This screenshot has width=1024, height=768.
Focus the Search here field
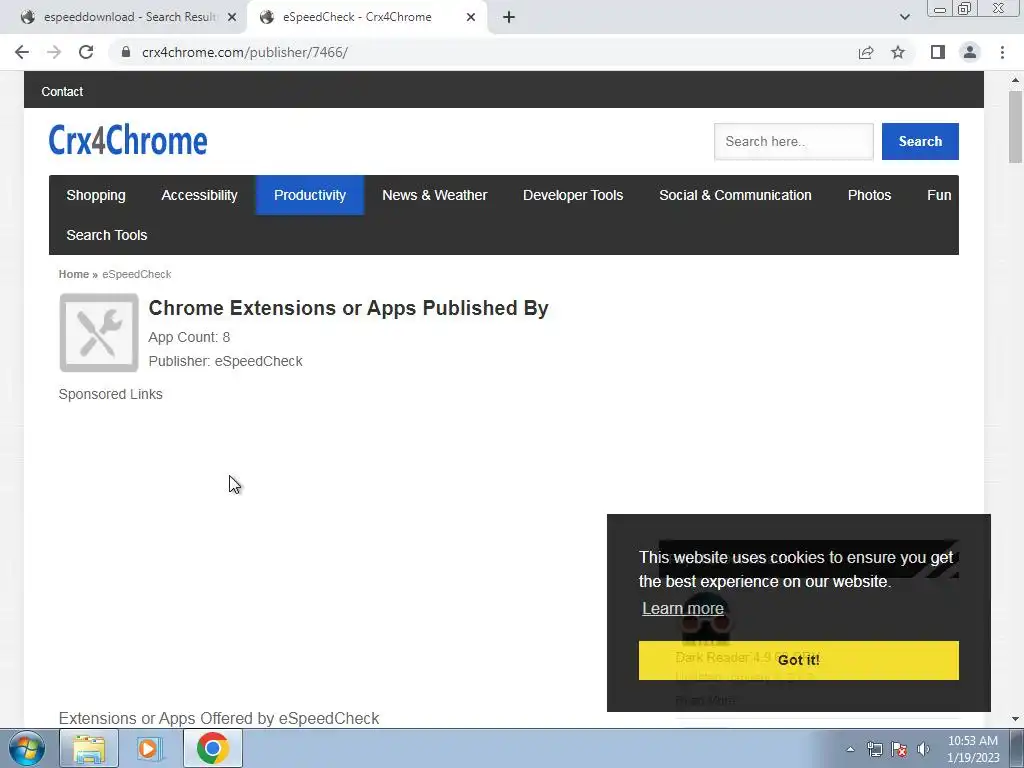click(793, 141)
